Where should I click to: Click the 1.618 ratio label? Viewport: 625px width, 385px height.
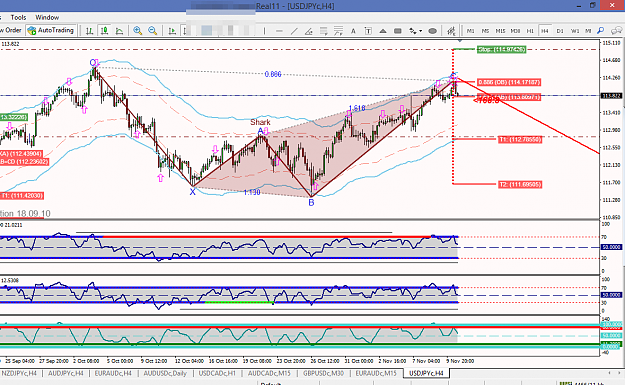click(x=357, y=108)
